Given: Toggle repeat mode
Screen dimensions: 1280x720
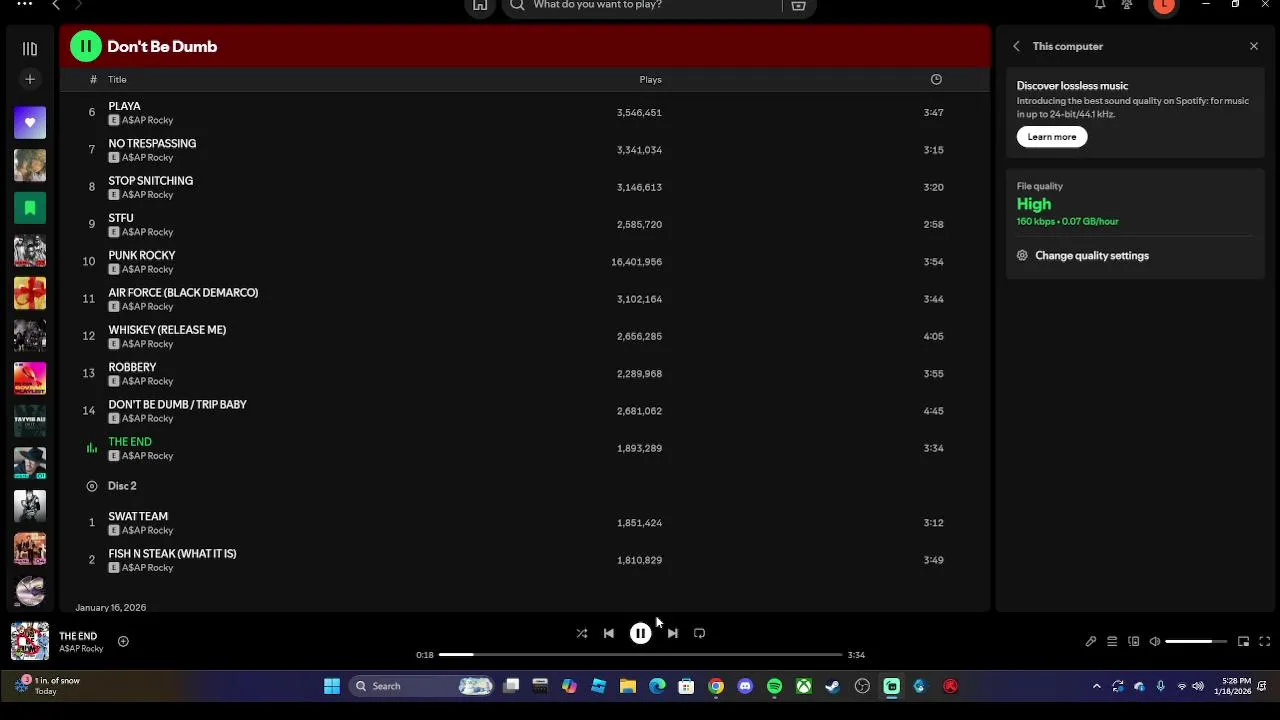Looking at the screenshot, I should [x=700, y=633].
